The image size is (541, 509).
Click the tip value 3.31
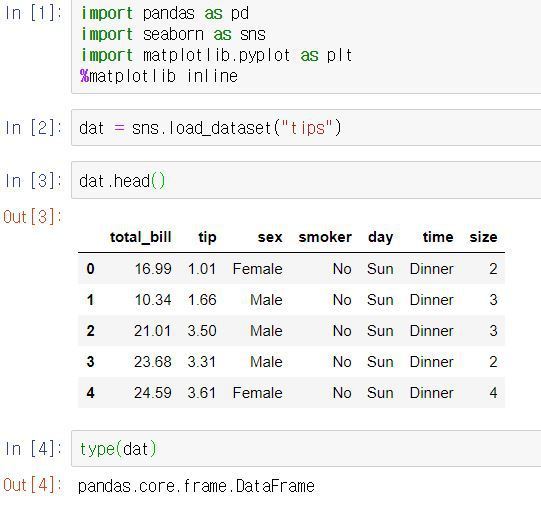click(x=202, y=362)
